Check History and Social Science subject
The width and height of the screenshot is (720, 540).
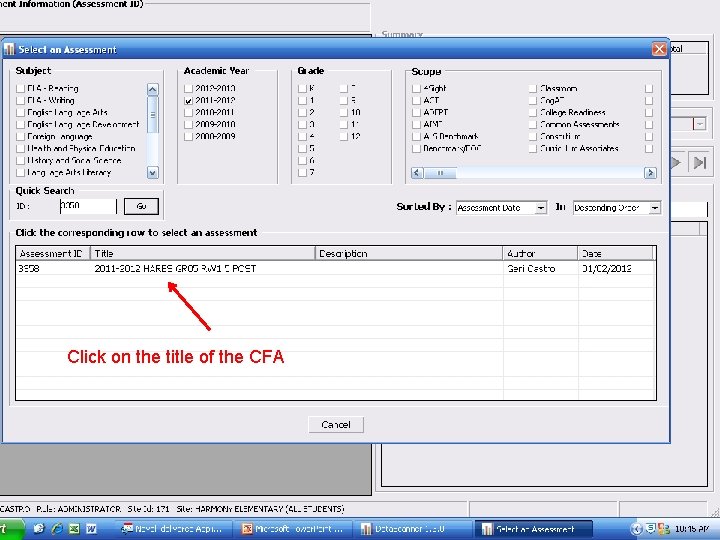tap(20, 161)
